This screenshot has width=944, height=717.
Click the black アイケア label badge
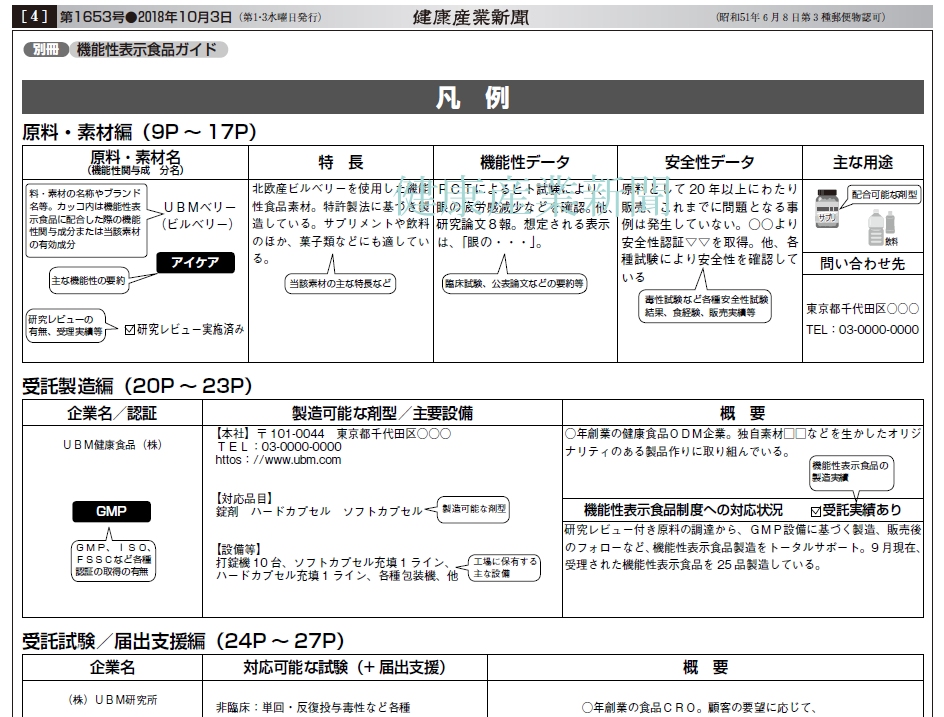195,262
